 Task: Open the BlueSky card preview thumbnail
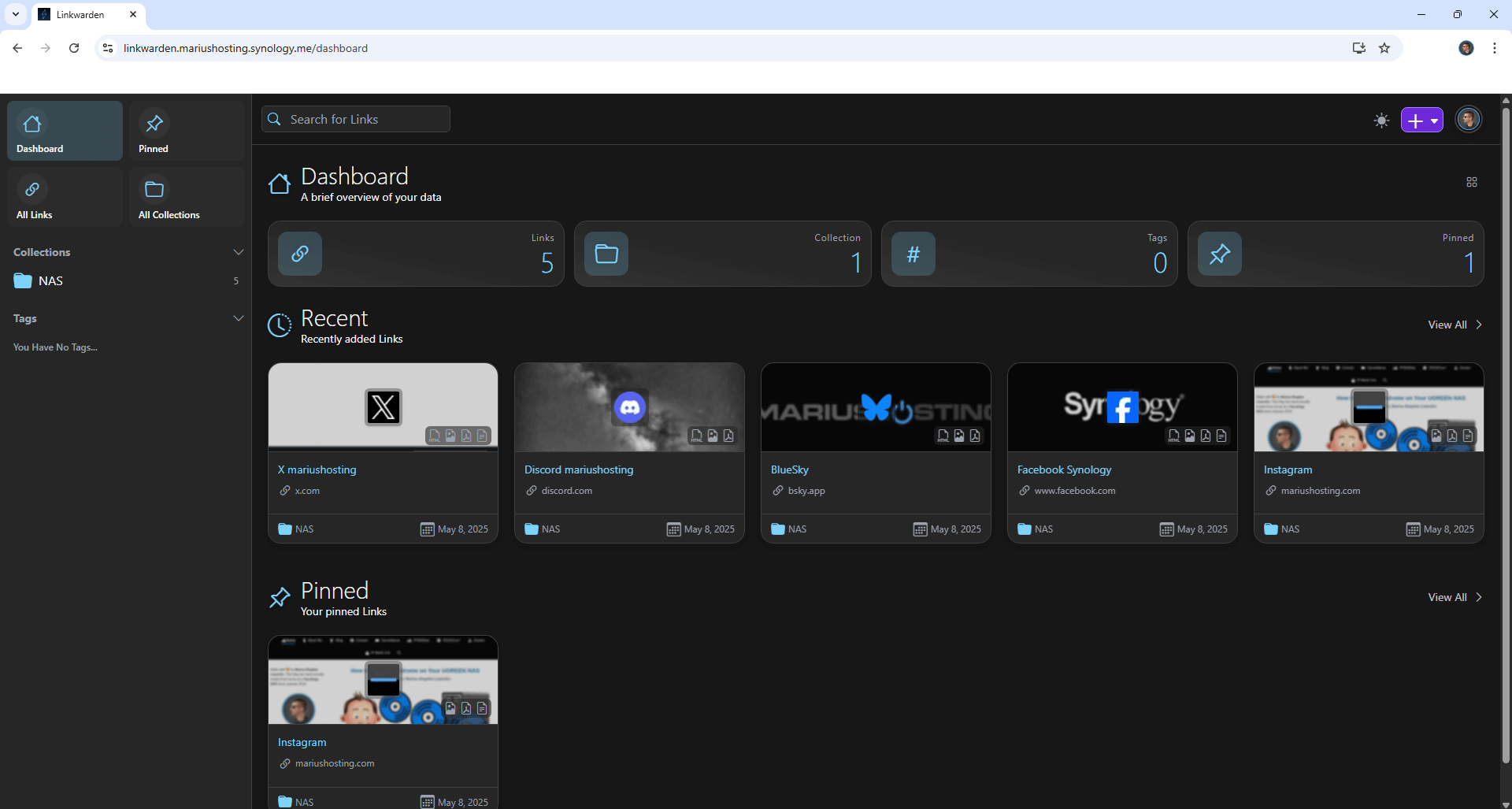click(876, 407)
